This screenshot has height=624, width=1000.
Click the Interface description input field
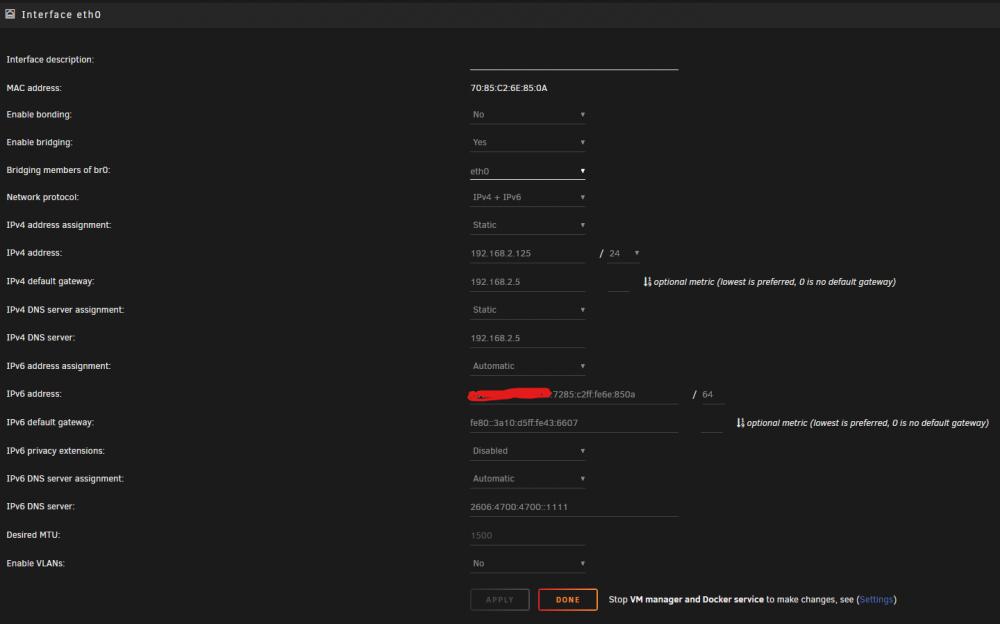click(x=574, y=61)
